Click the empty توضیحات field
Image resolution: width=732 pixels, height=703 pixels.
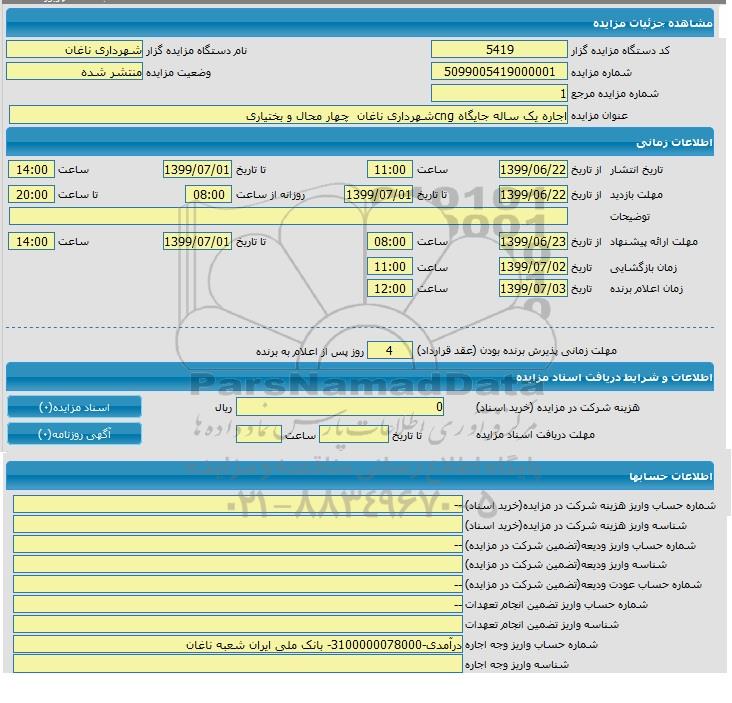(289, 216)
